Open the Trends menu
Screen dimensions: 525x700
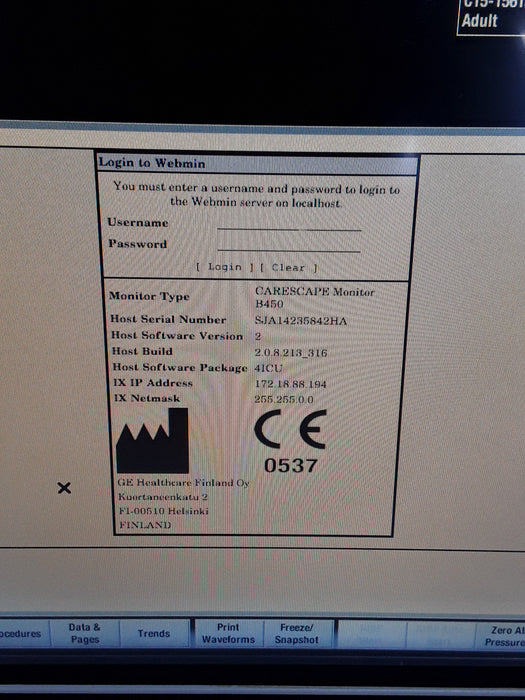pyautogui.click(x=154, y=633)
